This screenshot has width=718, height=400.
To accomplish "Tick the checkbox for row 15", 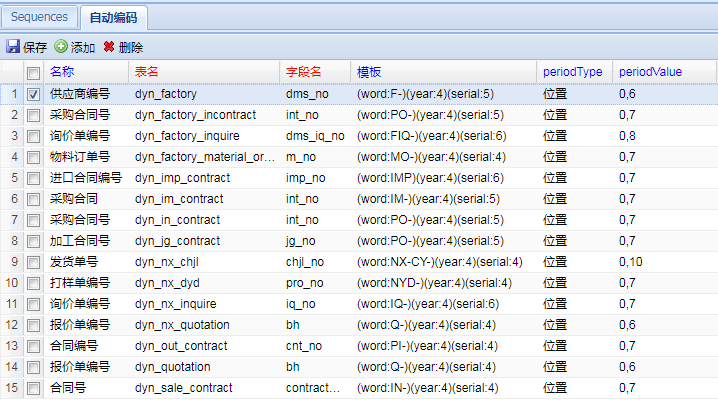I will (33, 388).
